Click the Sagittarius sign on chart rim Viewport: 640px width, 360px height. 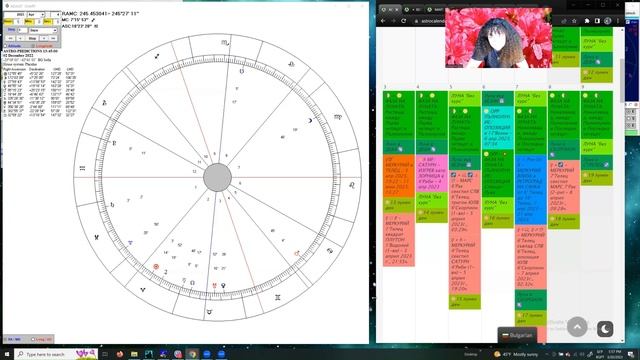tap(157, 56)
